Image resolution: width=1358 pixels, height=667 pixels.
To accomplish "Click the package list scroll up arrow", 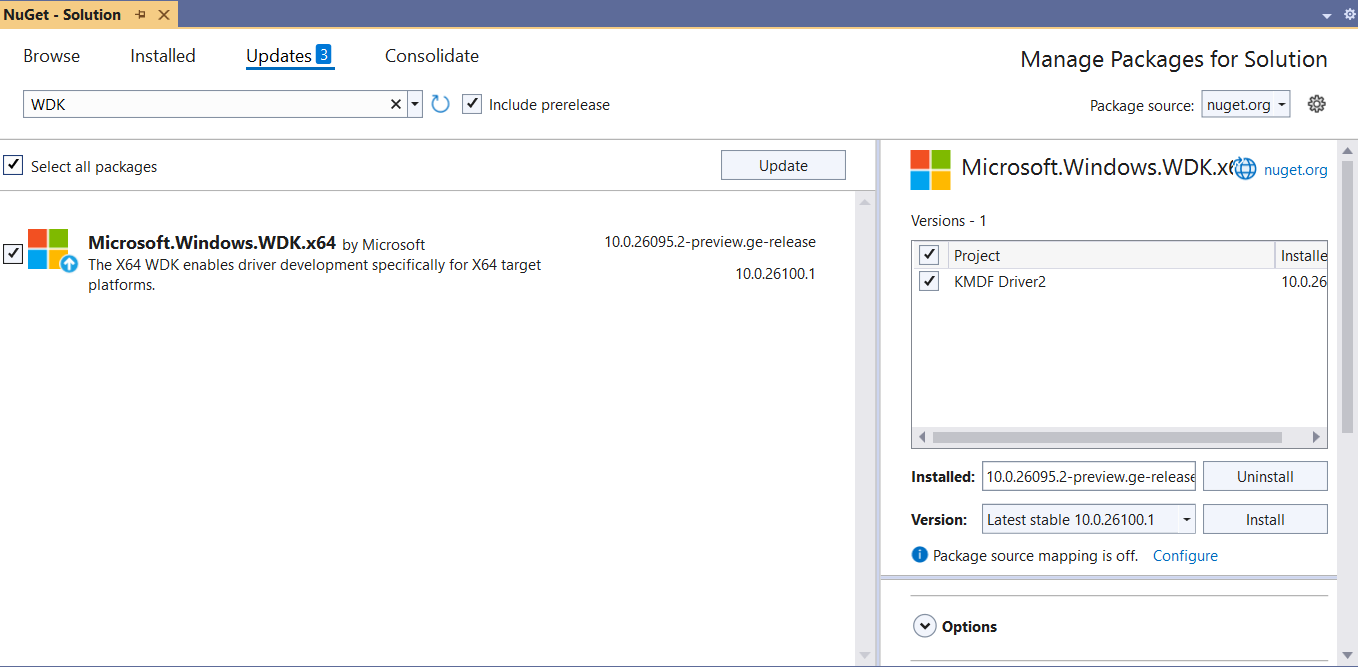I will (x=865, y=202).
